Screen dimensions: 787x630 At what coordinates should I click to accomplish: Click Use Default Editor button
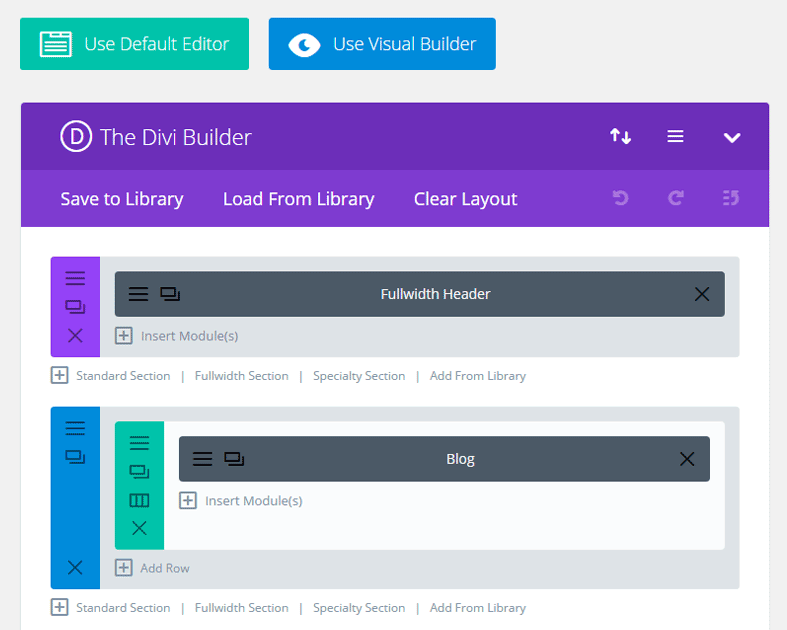click(x=135, y=44)
